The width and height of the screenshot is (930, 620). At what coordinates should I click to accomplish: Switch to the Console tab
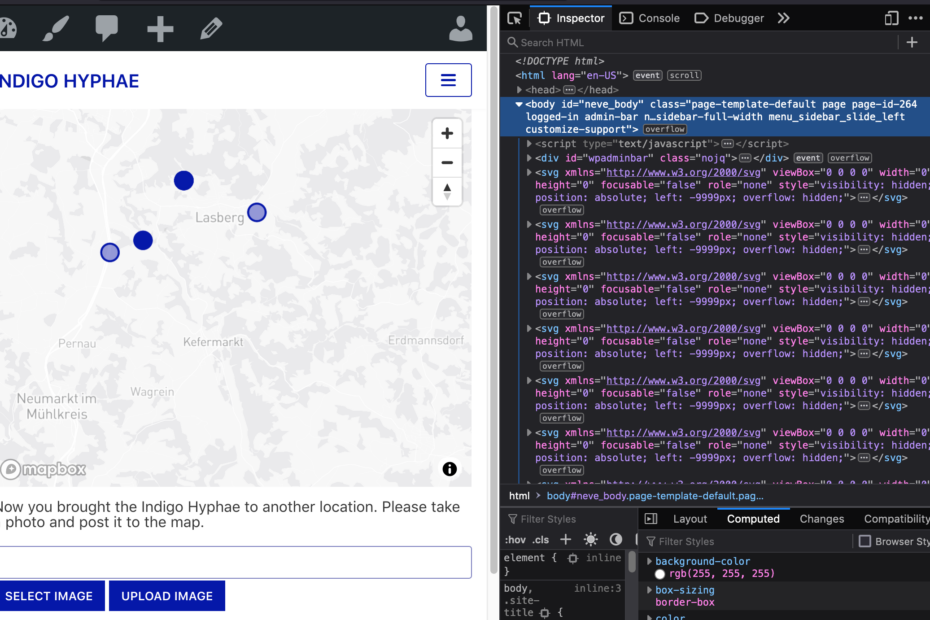(649, 18)
